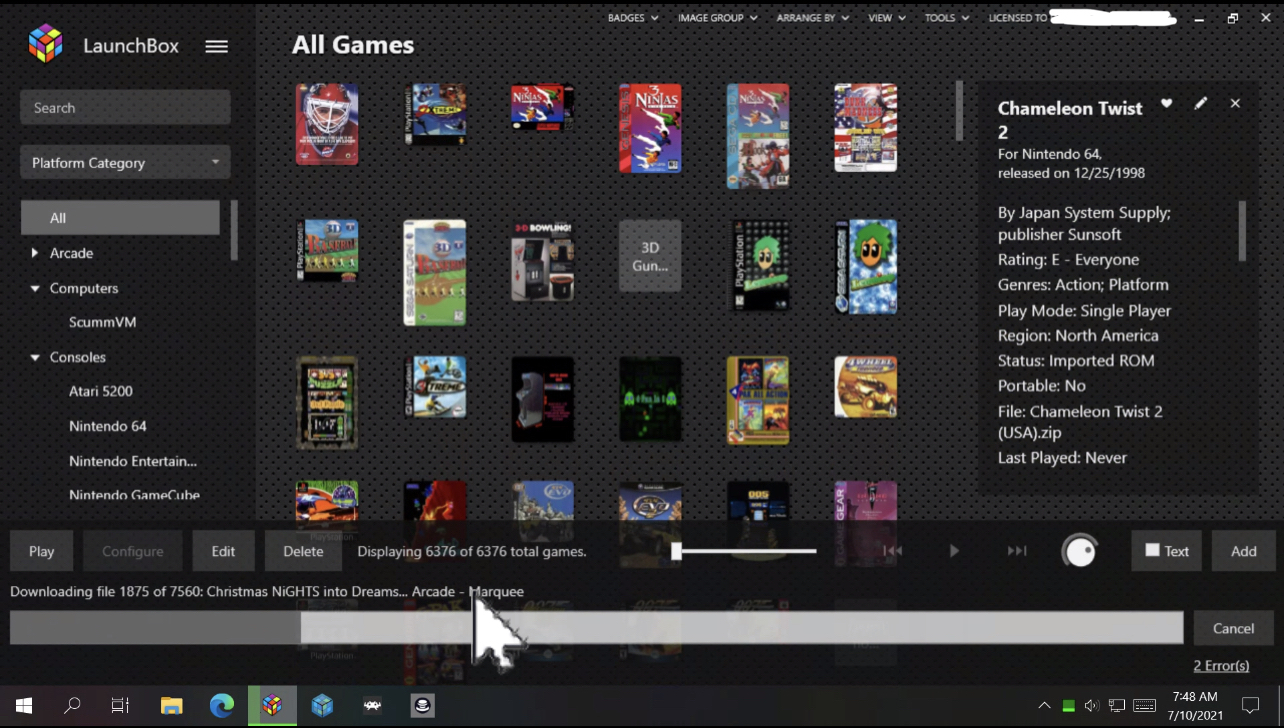Select 'Nintendo Entertain...' in the platform list
This screenshot has width=1284, height=728.
(133, 461)
